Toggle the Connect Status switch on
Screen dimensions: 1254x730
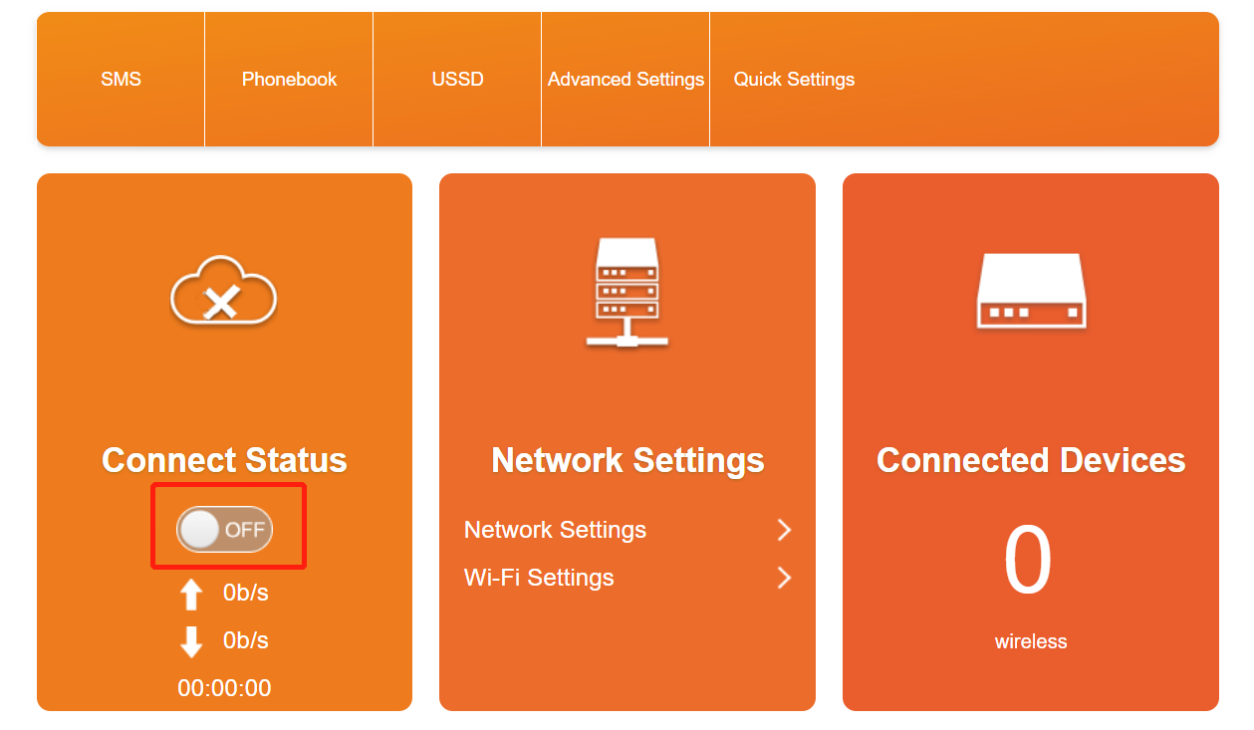click(x=225, y=530)
